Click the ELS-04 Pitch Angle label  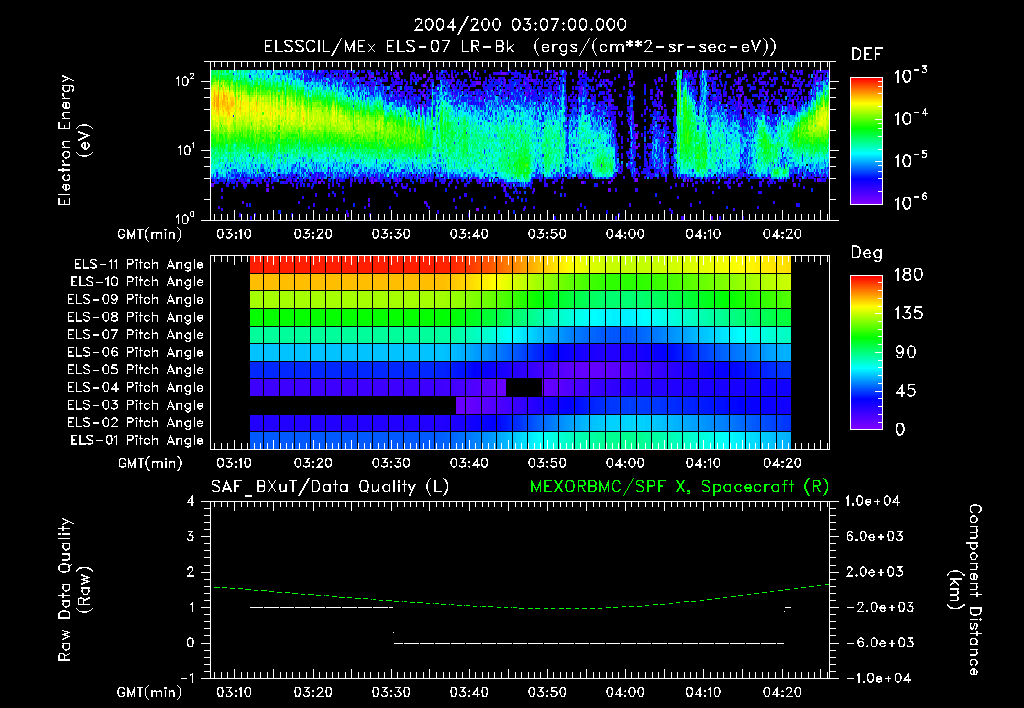[136, 387]
